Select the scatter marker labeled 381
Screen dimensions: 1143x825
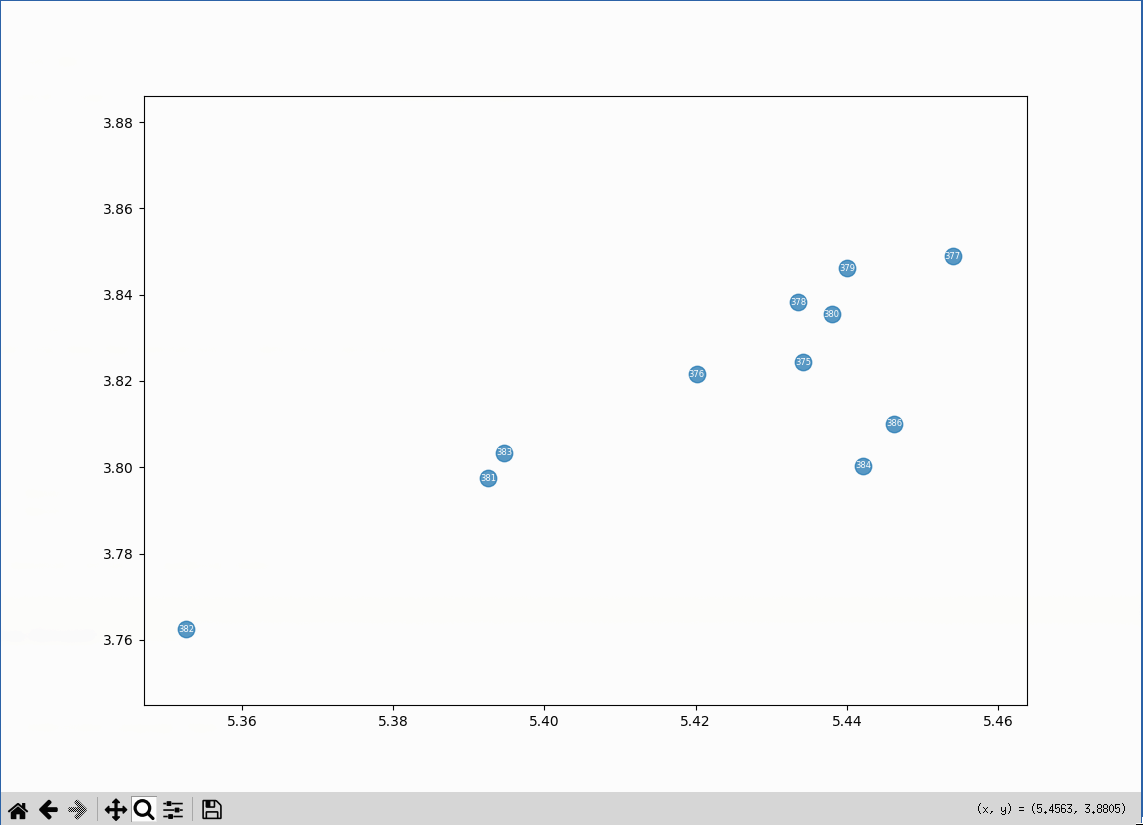coord(488,478)
